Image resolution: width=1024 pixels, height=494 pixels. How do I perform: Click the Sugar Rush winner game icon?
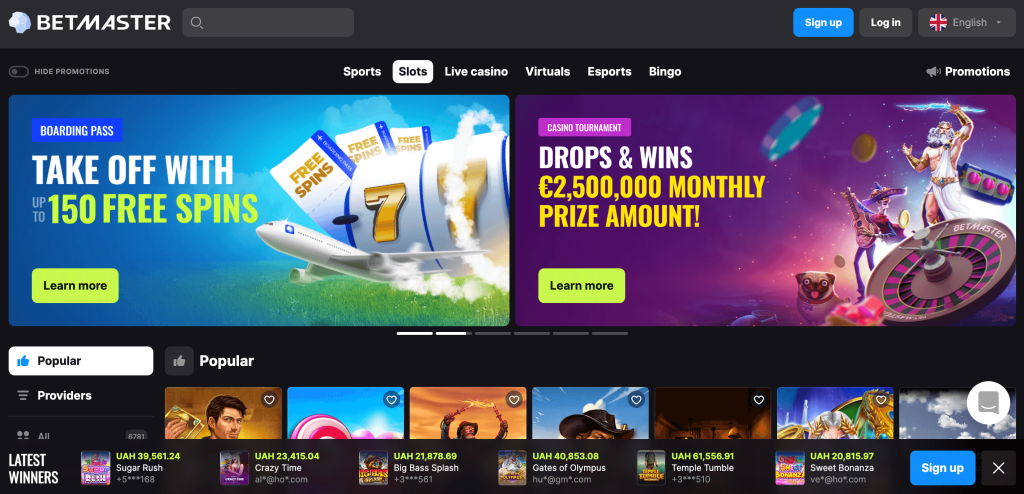[95, 468]
